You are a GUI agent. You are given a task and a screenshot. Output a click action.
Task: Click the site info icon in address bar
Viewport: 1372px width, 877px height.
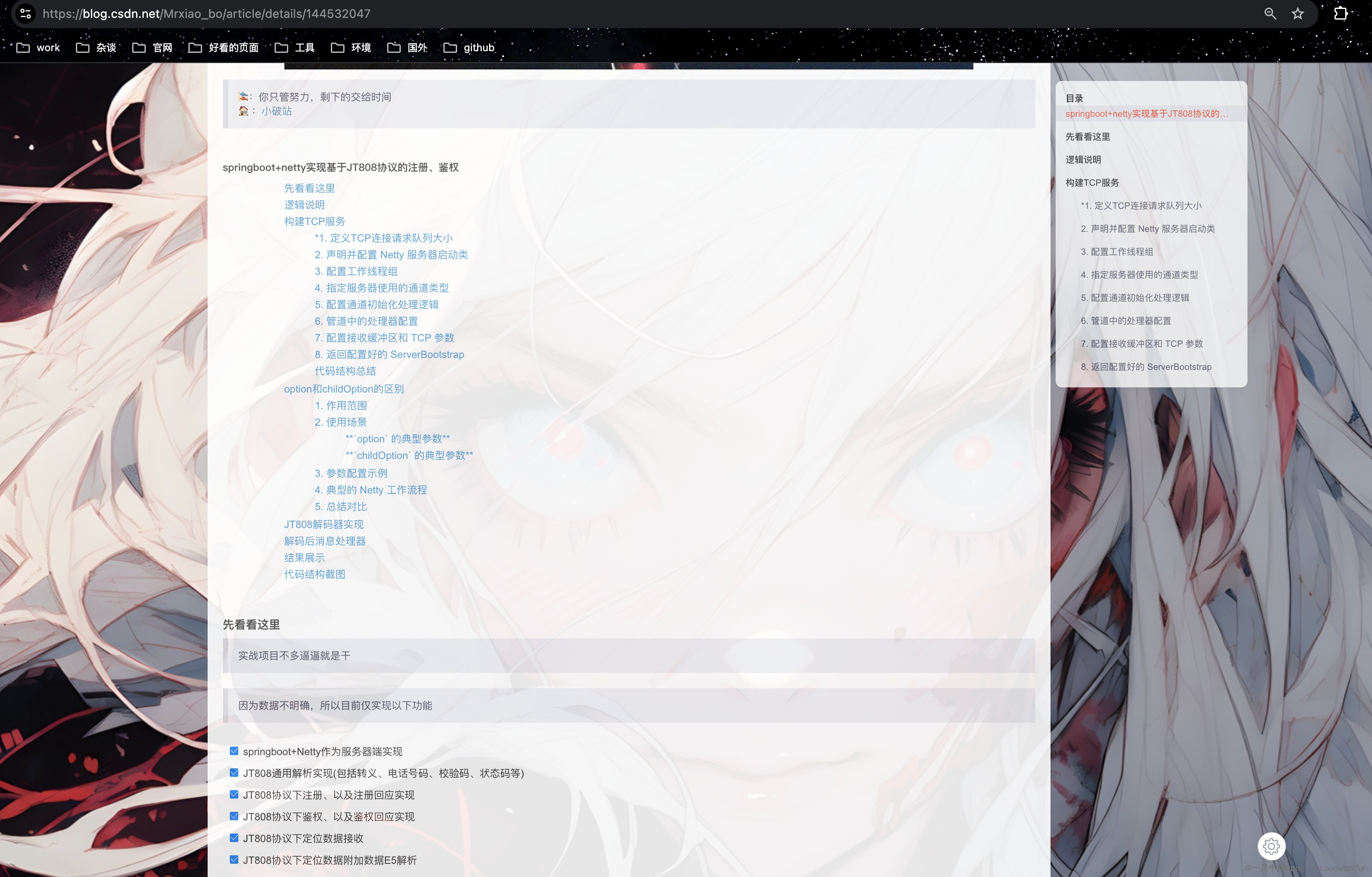(25, 13)
